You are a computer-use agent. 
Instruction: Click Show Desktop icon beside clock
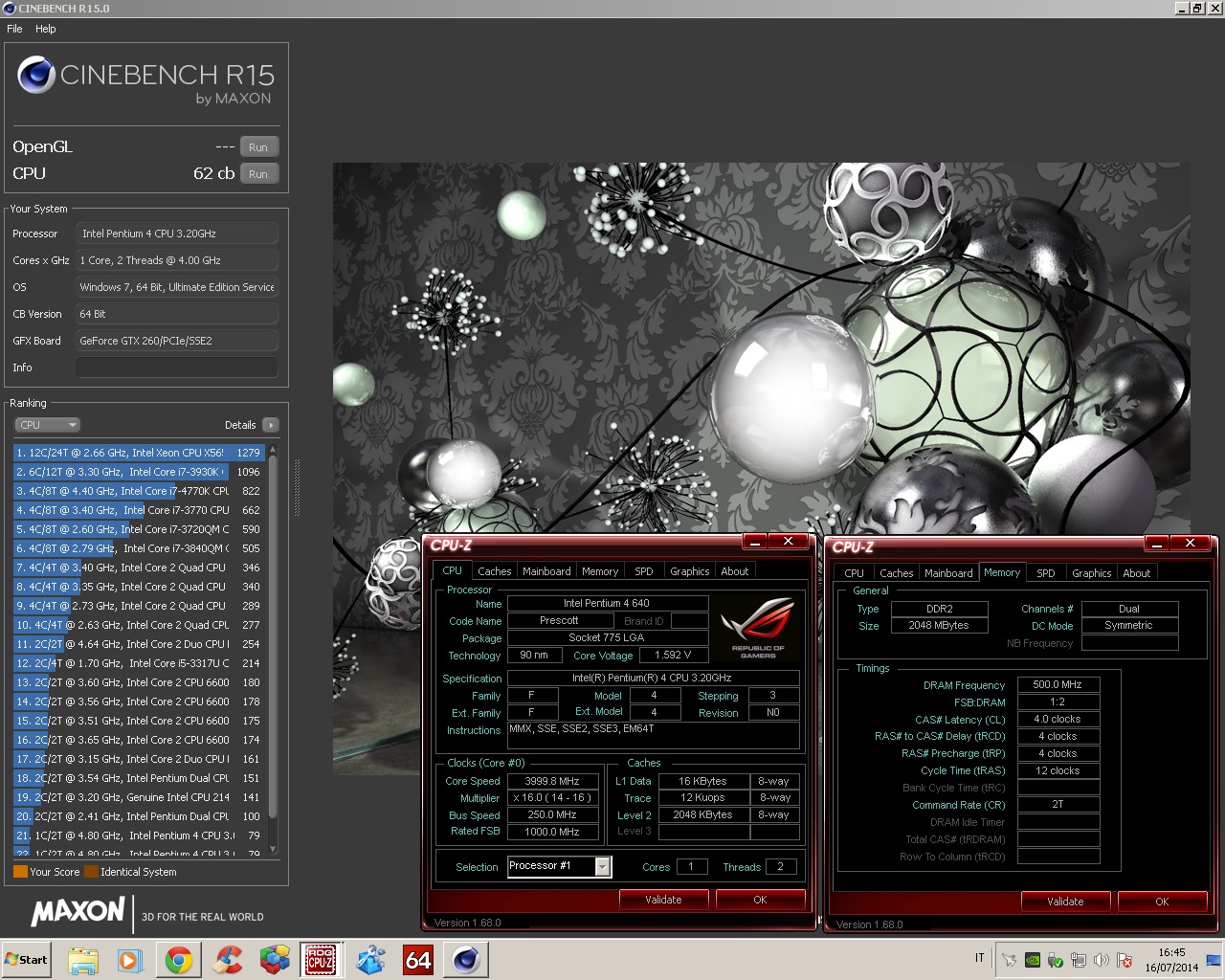tap(1214, 960)
